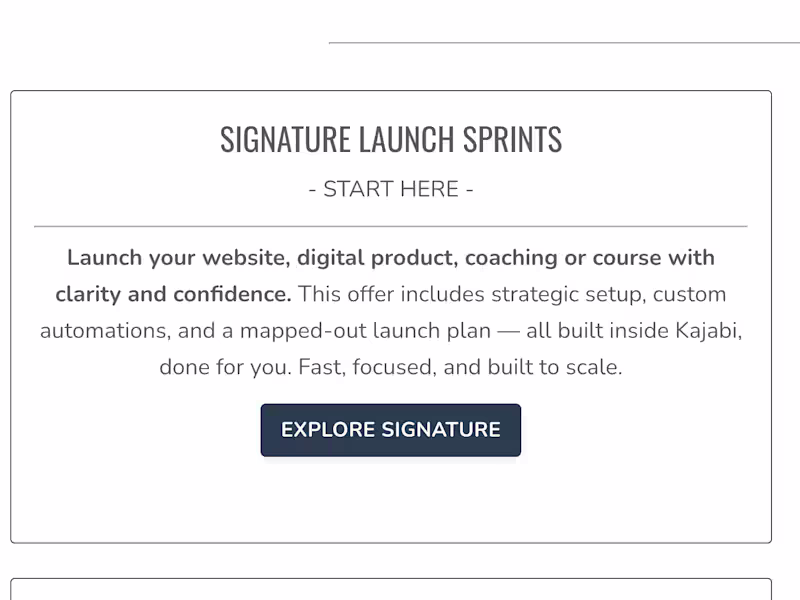This screenshot has width=800, height=600.
Task: Click the phrase done for you
Action: [221, 367]
